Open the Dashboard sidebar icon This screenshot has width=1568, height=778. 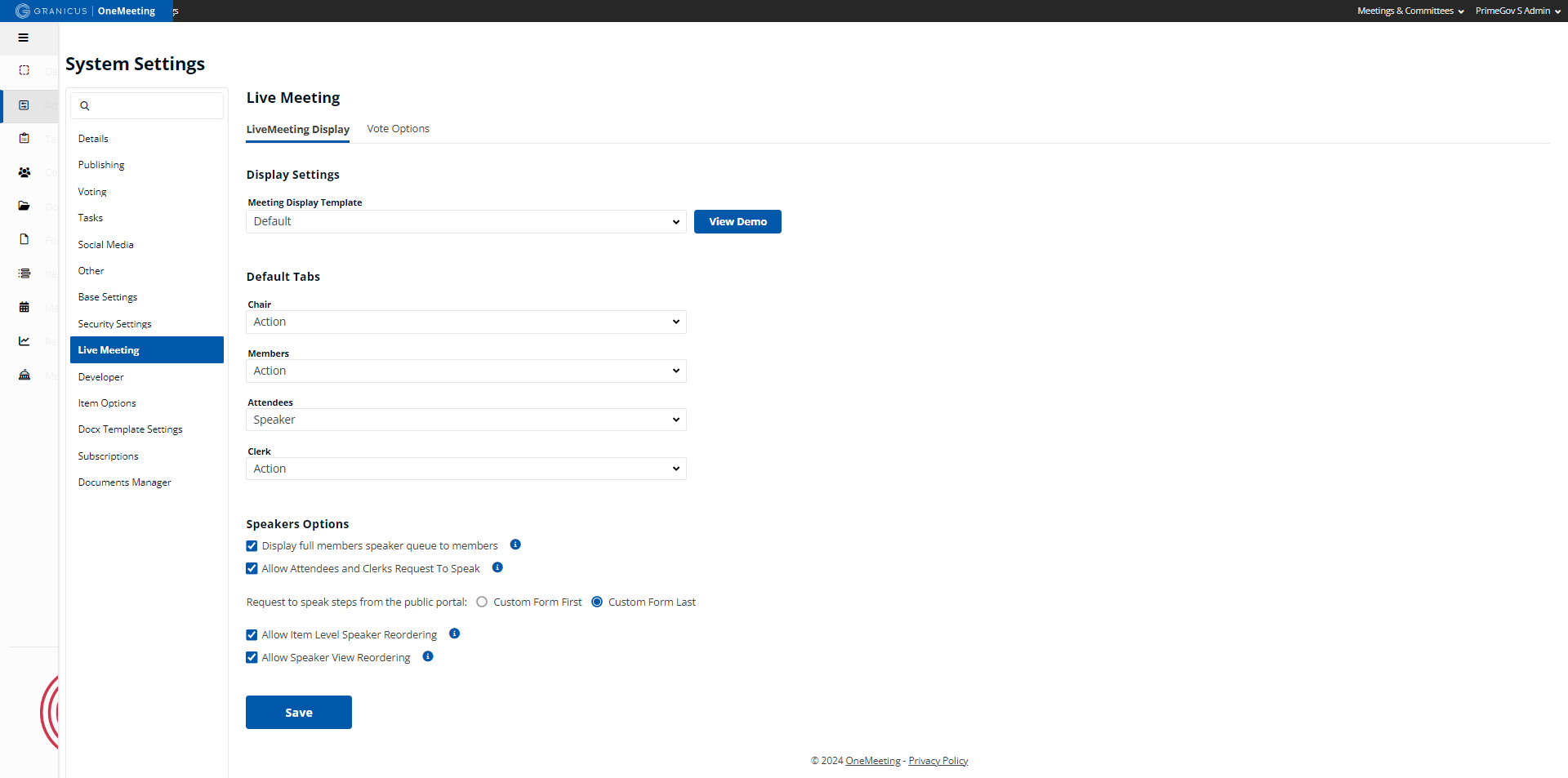[x=24, y=72]
